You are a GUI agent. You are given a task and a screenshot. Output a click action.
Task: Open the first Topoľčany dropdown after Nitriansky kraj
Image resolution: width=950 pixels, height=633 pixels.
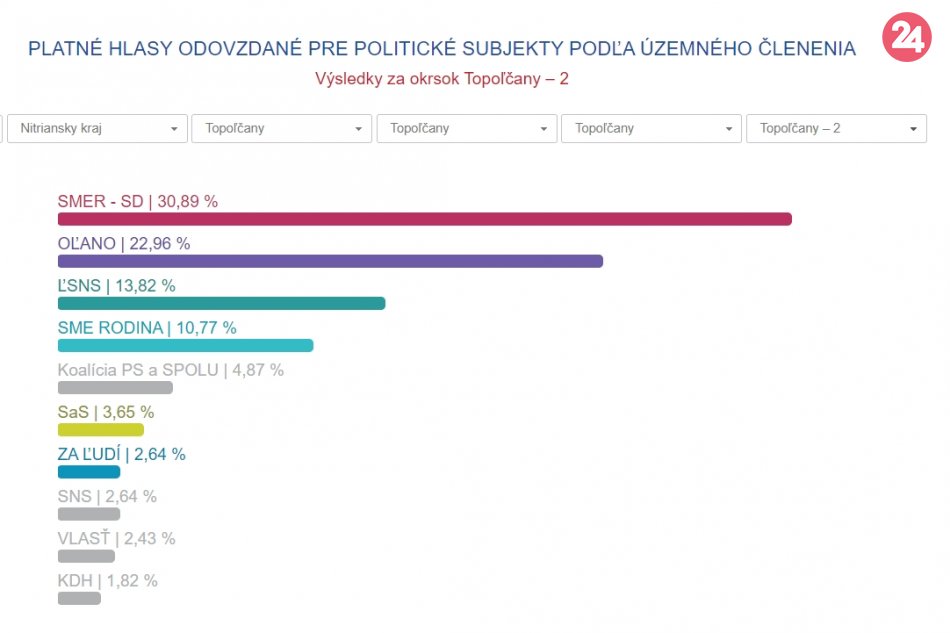(281, 129)
